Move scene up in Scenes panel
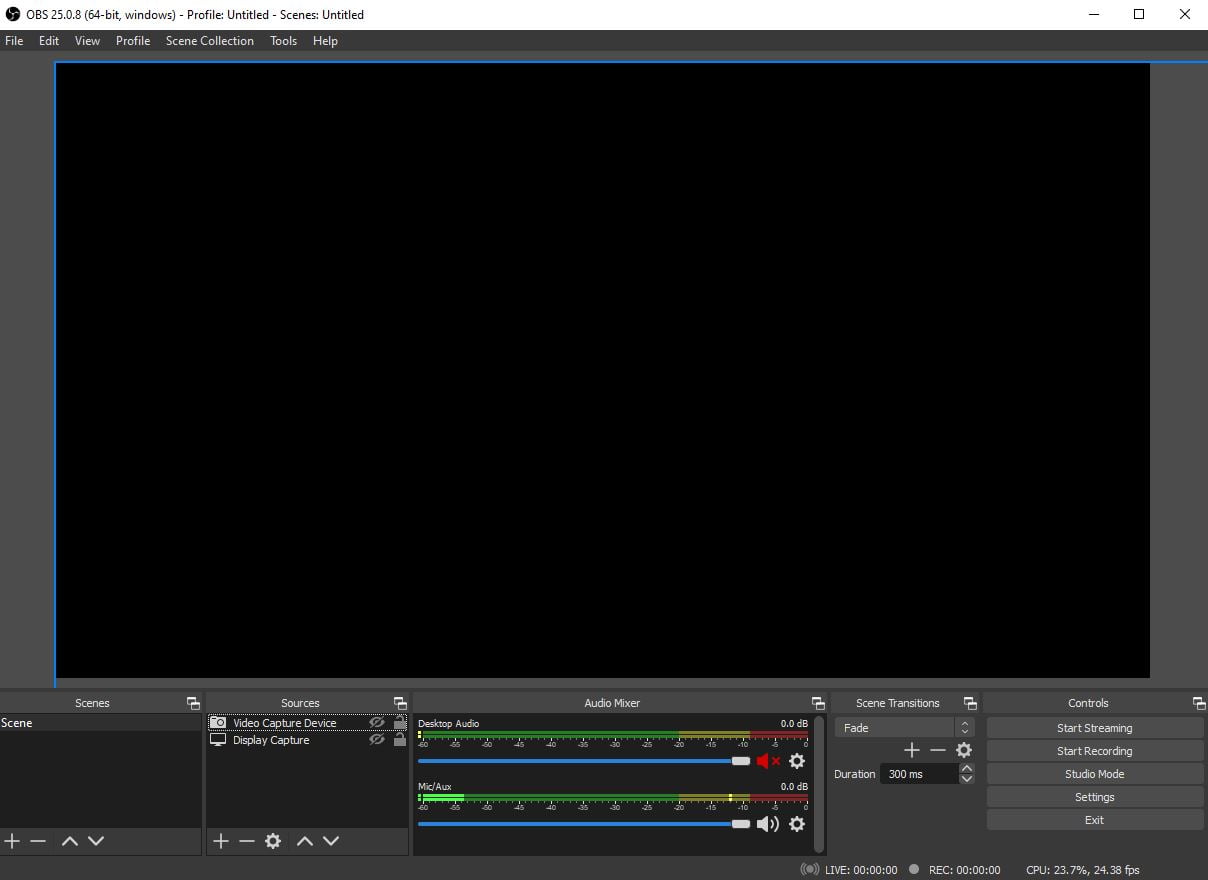 (x=69, y=841)
